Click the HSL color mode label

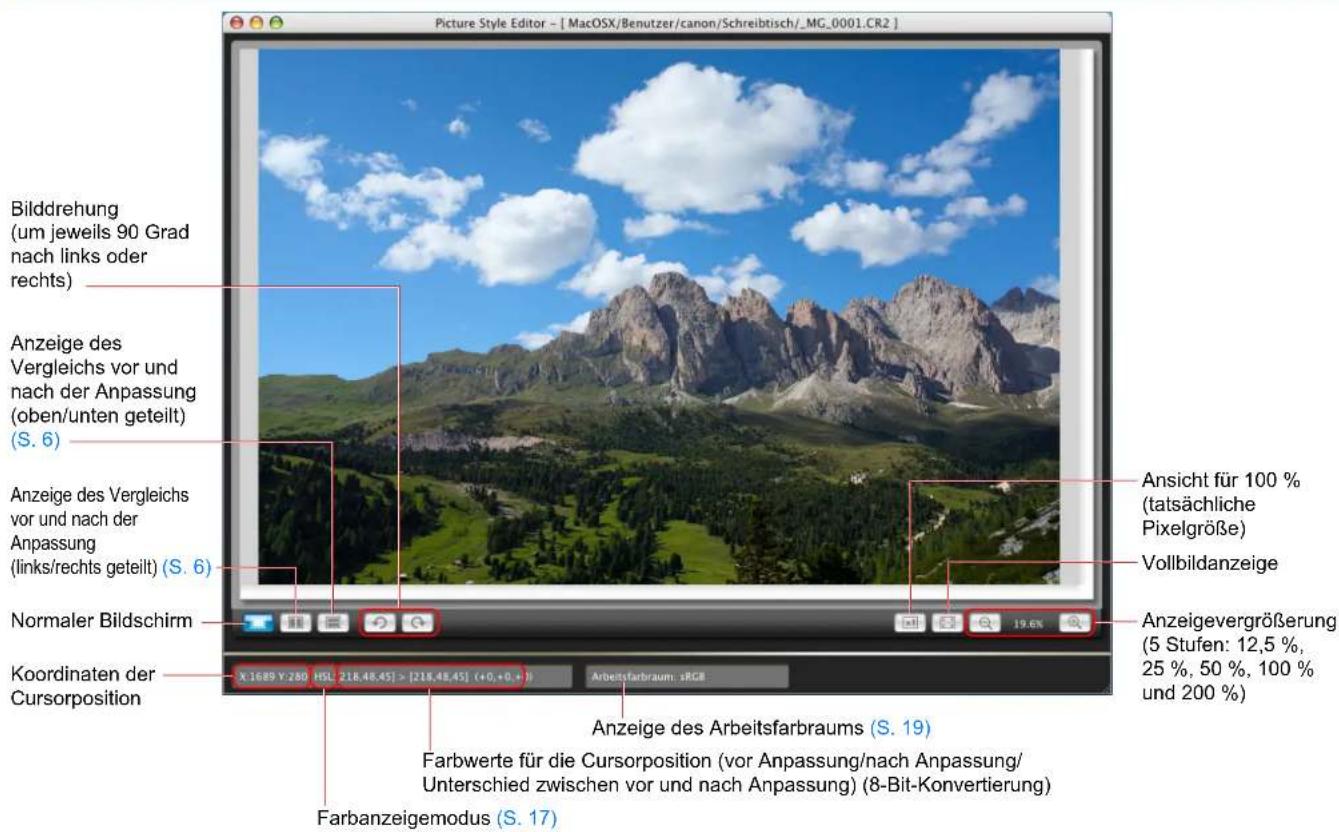pos(324,677)
